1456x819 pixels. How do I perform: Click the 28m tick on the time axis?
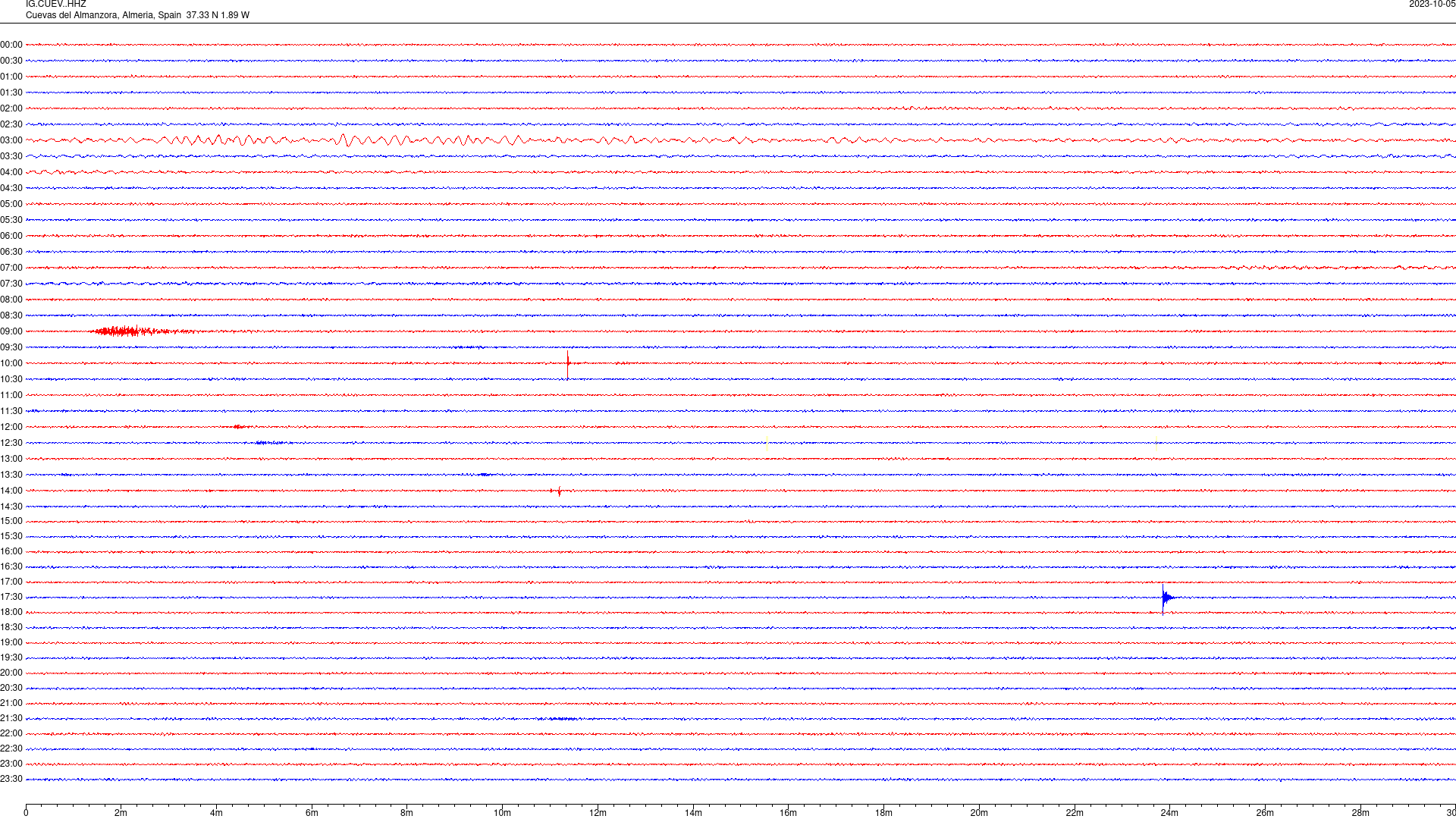point(1360,812)
